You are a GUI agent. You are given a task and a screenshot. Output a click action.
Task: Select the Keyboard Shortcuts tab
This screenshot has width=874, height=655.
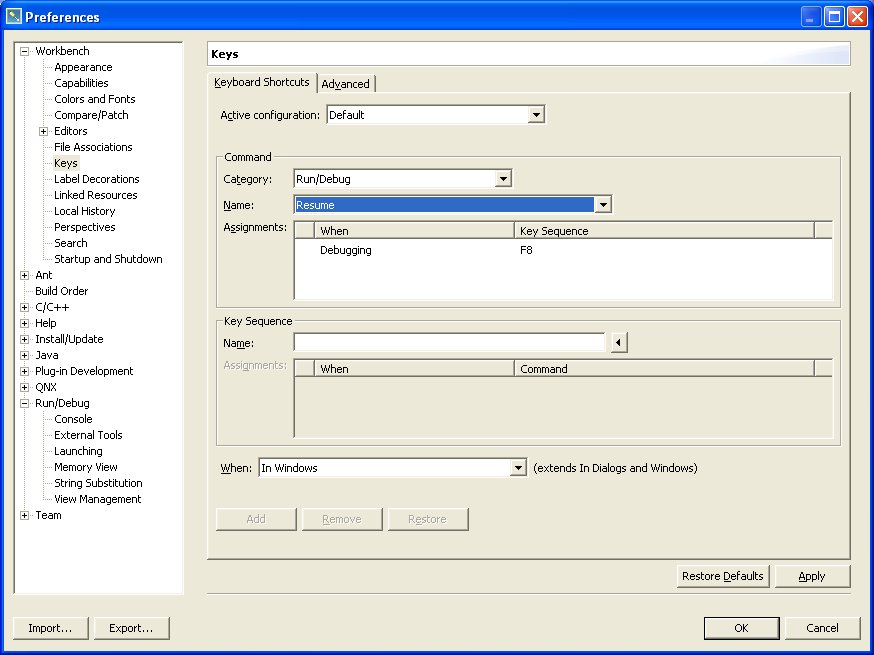(x=262, y=83)
